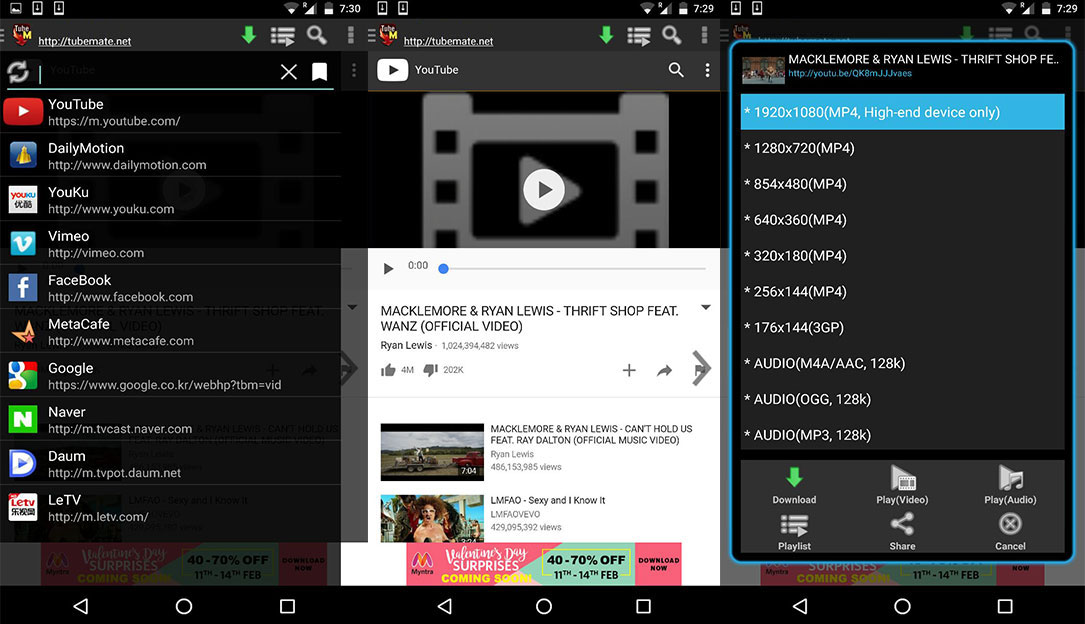The image size is (1085, 624).
Task: Choose the 256x144 MP4 option
Action: click(x=902, y=292)
